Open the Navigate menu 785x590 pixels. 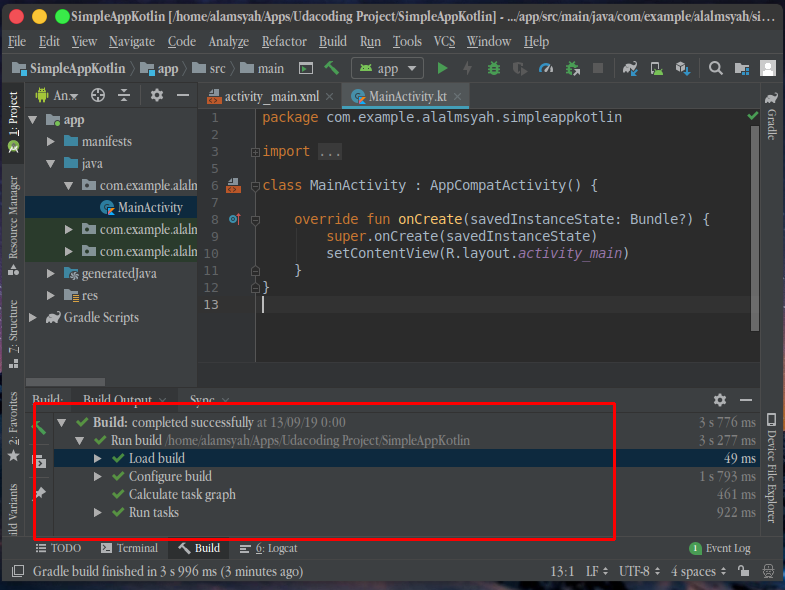coord(132,42)
